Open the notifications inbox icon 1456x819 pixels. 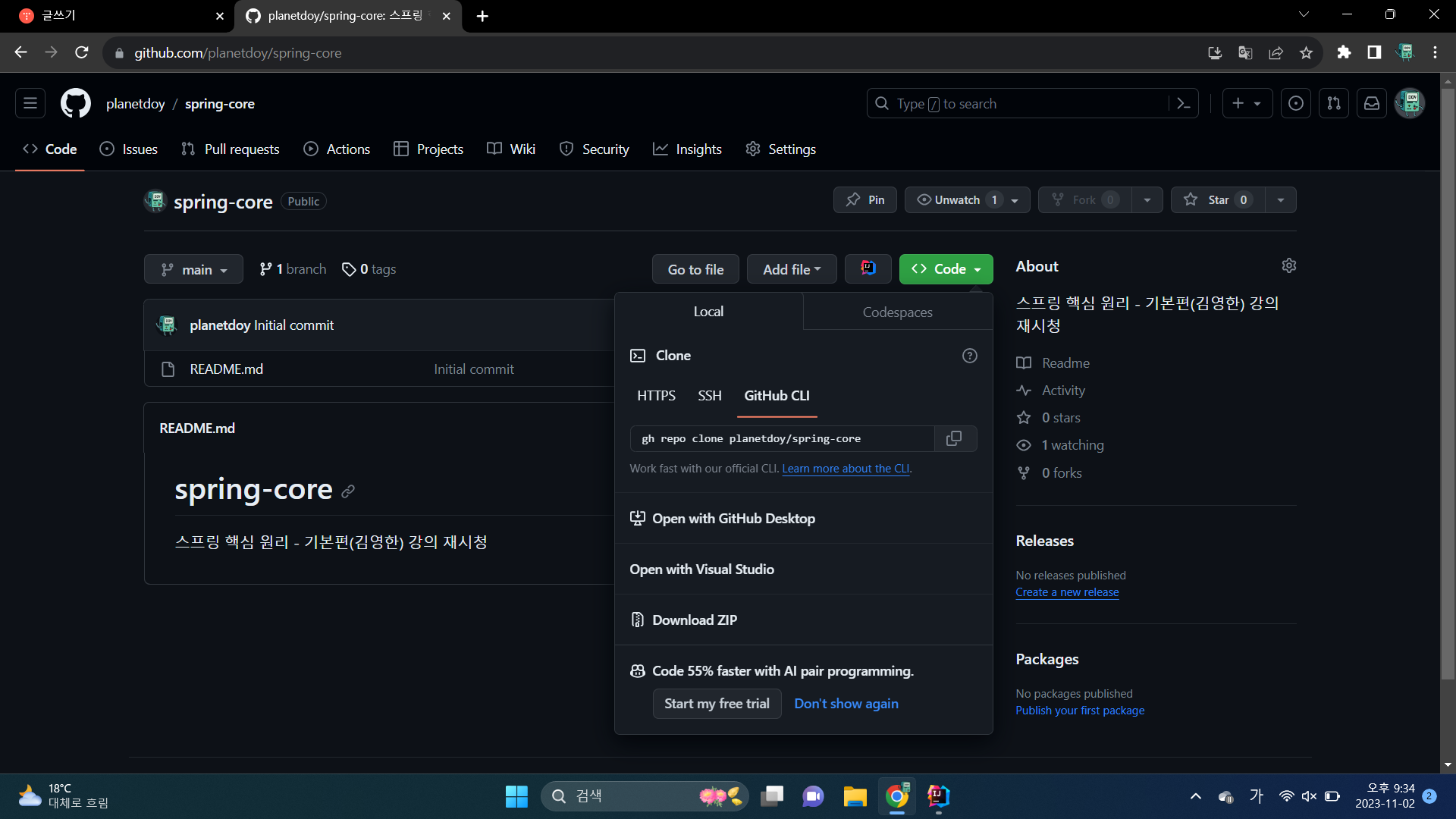1372,103
